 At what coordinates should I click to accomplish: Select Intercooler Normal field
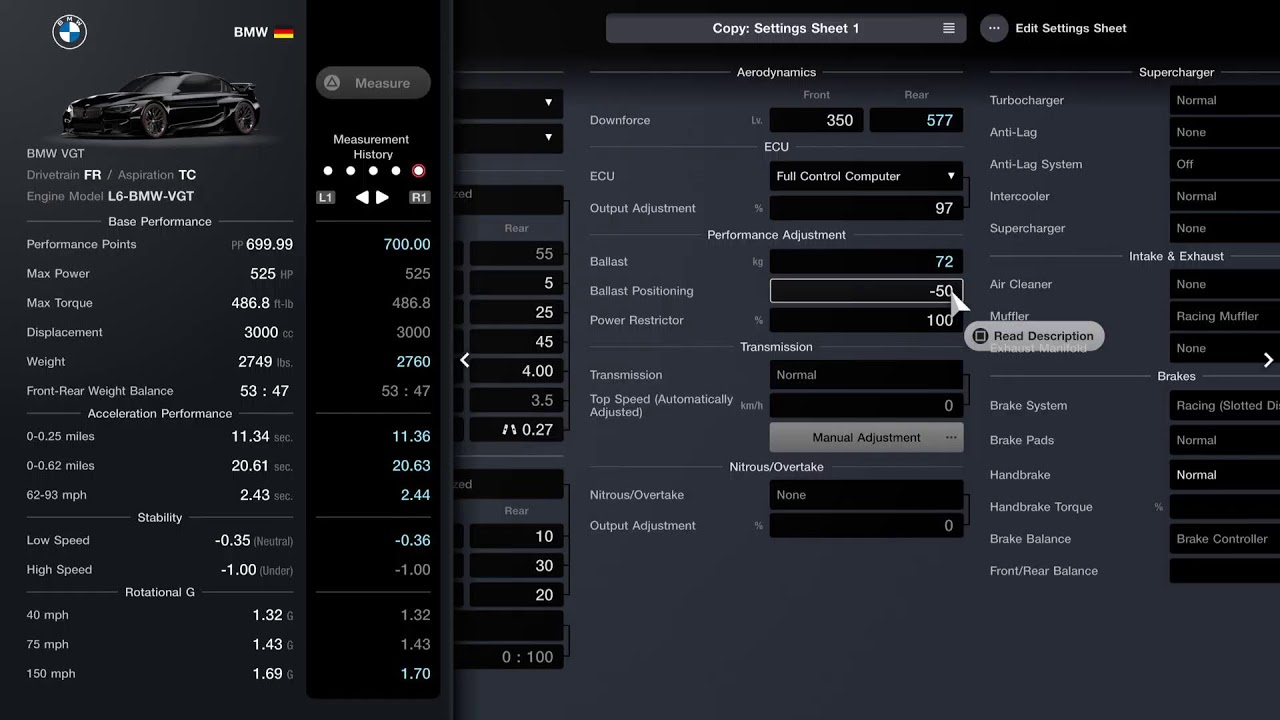(x=1225, y=196)
